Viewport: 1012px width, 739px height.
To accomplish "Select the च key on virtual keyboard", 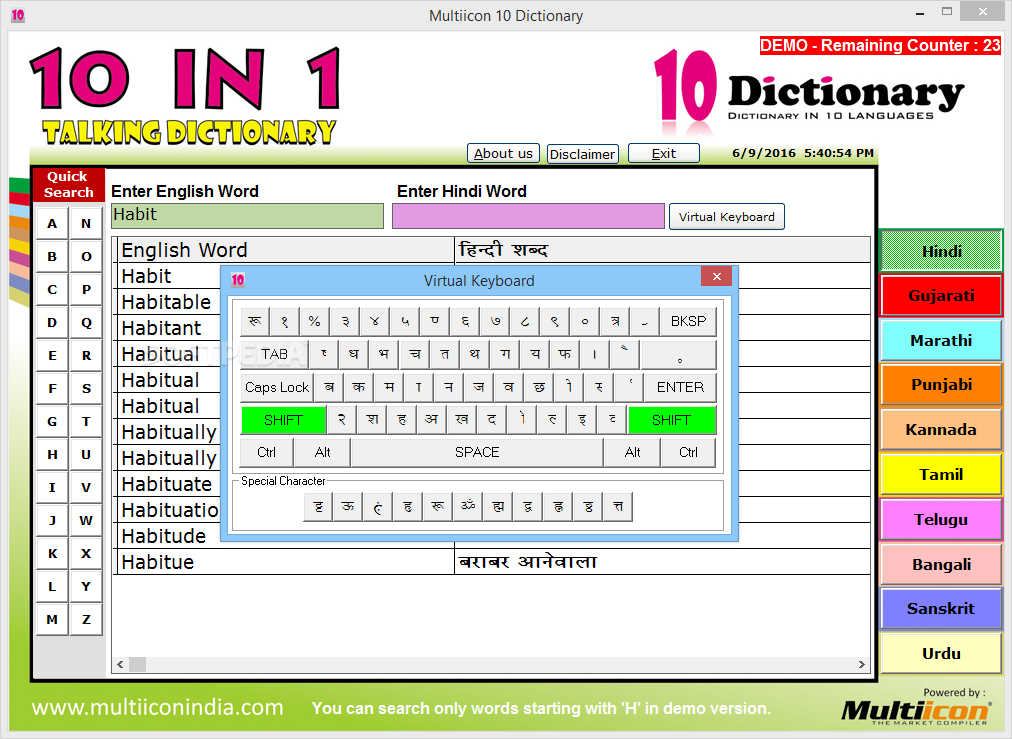I will pyautogui.click(x=415, y=354).
